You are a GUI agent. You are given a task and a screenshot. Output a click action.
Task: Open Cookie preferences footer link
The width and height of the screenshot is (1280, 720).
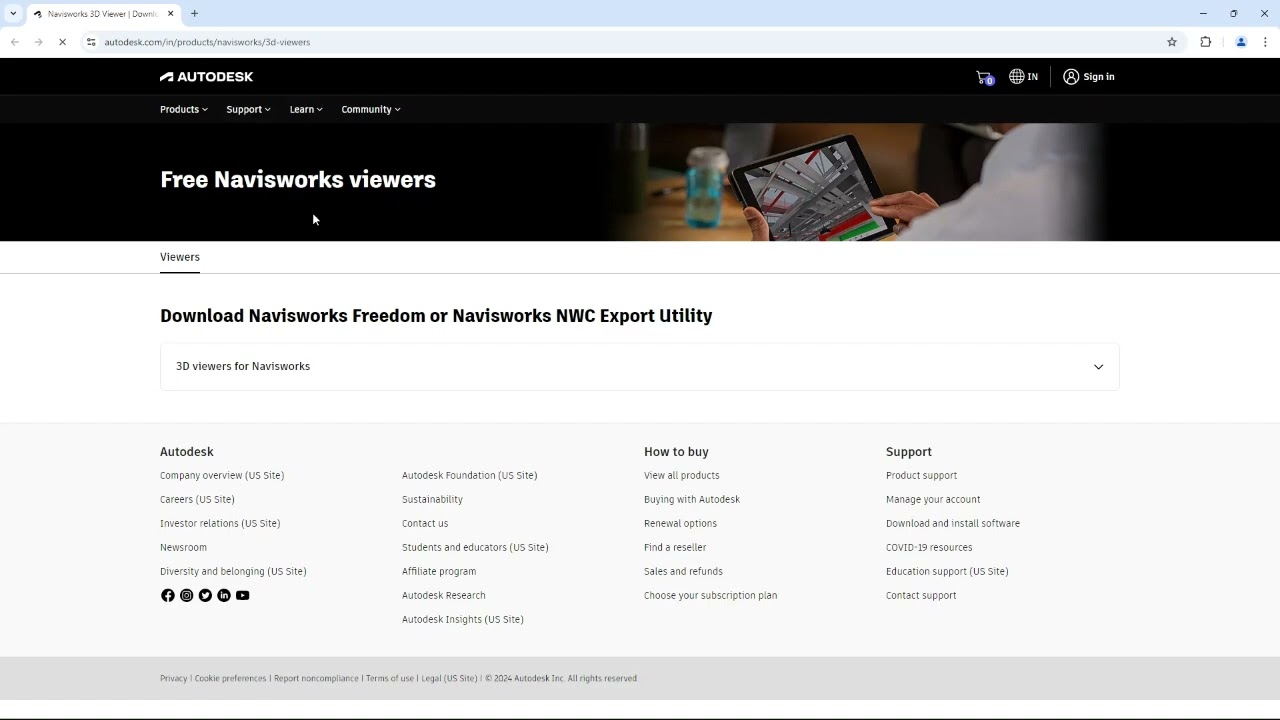pos(230,679)
